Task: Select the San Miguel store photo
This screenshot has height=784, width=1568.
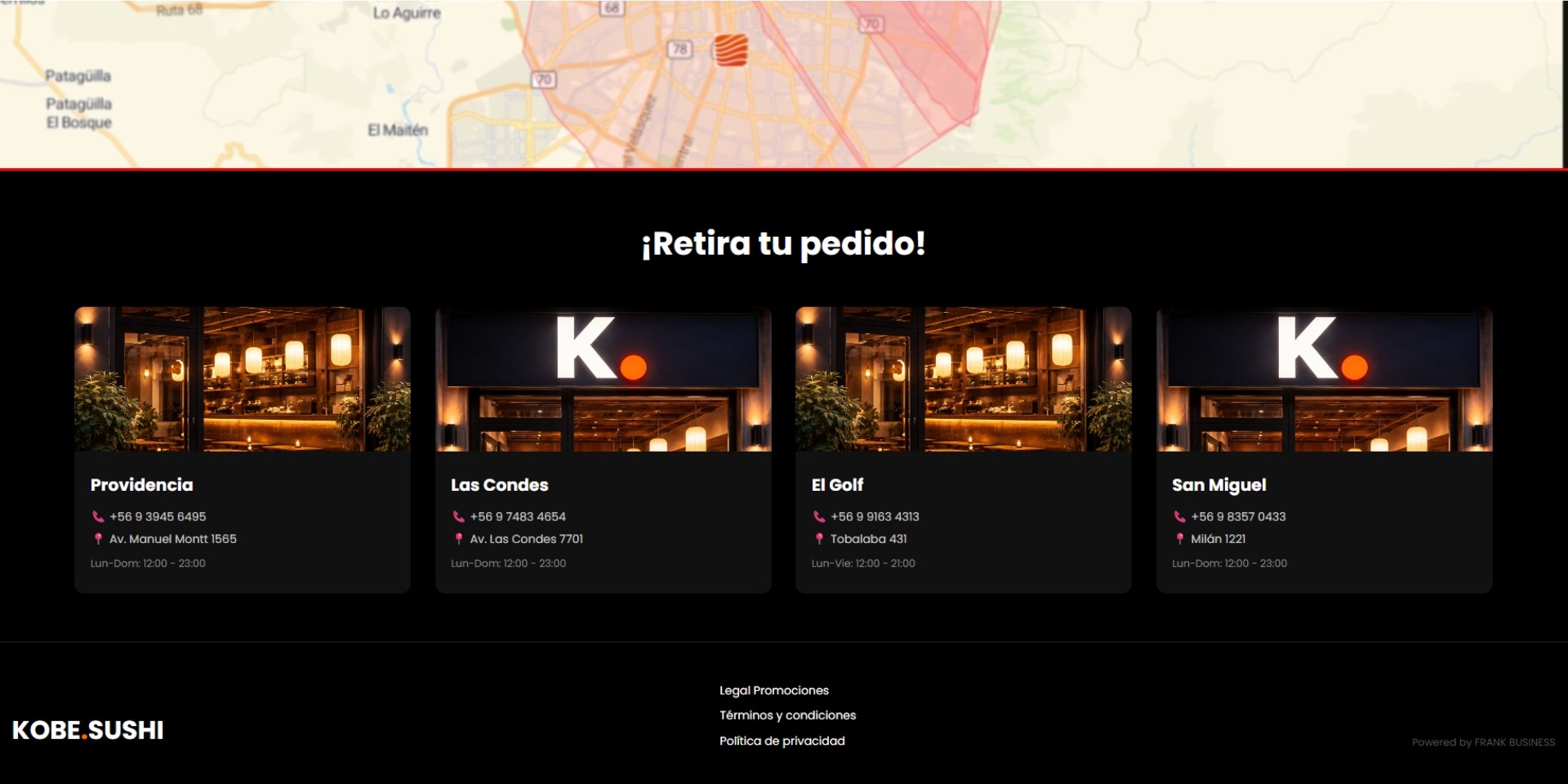Action: tap(1324, 379)
